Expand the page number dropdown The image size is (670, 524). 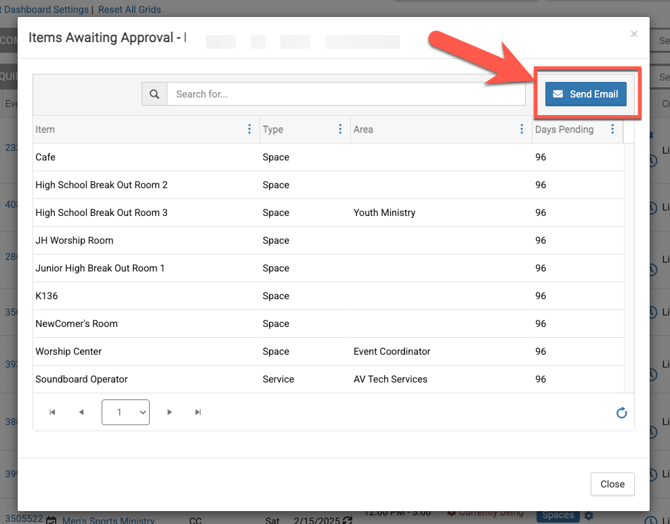click(x=125, y=412)
